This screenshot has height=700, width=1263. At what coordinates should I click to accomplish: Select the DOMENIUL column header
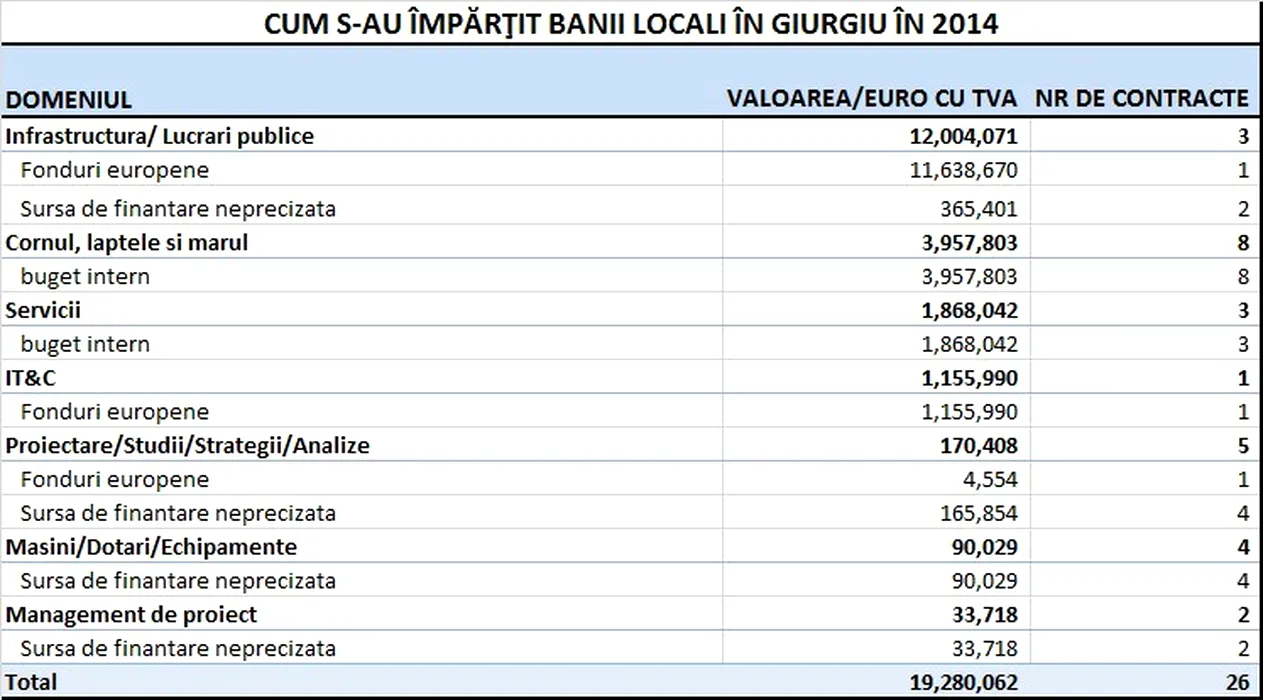[x=69, y=99]
